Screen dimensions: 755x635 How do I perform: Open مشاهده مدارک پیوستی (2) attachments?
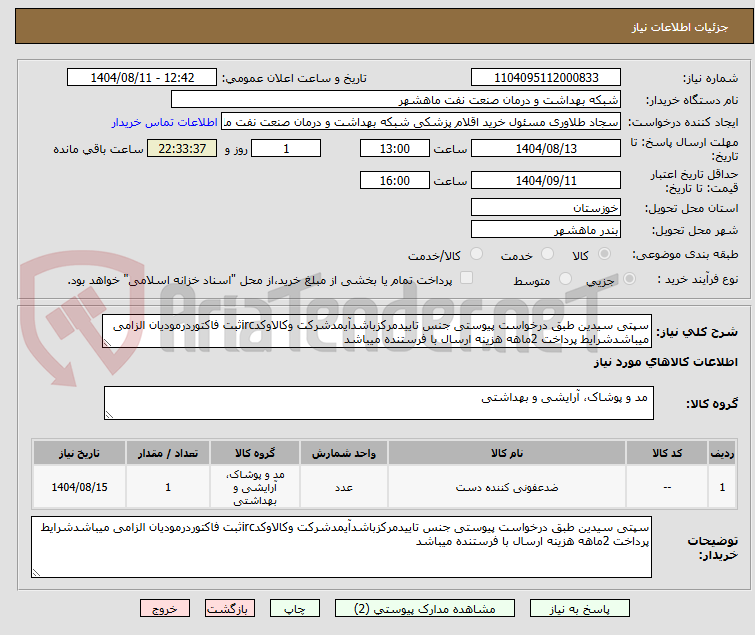pyautogui.click(x=425, y=609)
